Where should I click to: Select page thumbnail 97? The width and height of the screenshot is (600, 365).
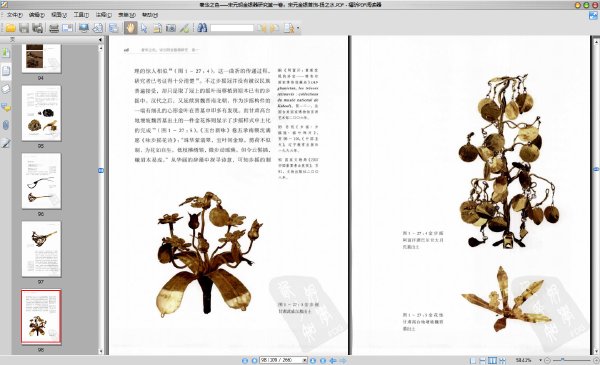(41, 249)
